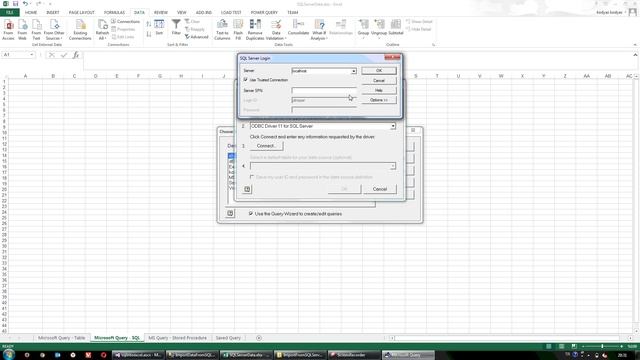Open the MS Query - Stored Procedure sheet
This screenshot has height=360, width=640.
178,338
